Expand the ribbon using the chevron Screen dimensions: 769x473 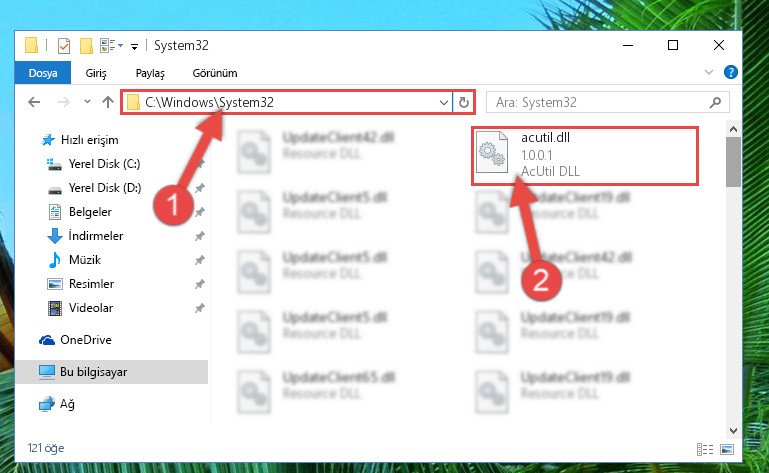[709, 73]
